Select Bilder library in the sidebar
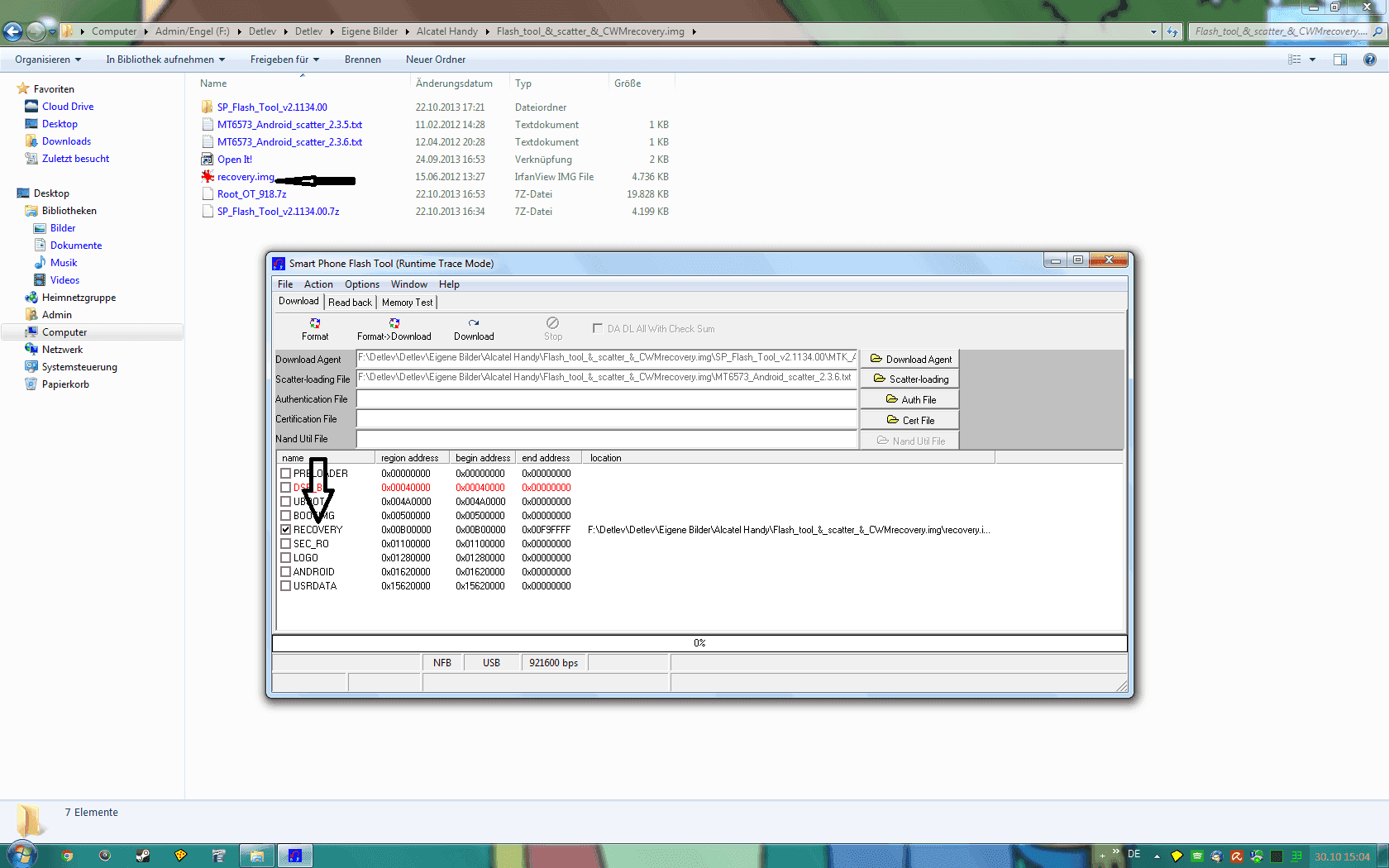Image resolution: width=1389 pixels, height=868 pixels. [x=63, y=227]
